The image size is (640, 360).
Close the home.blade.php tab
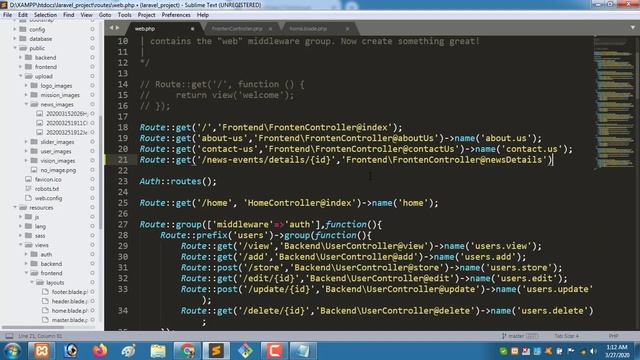(x=347, y=29)
